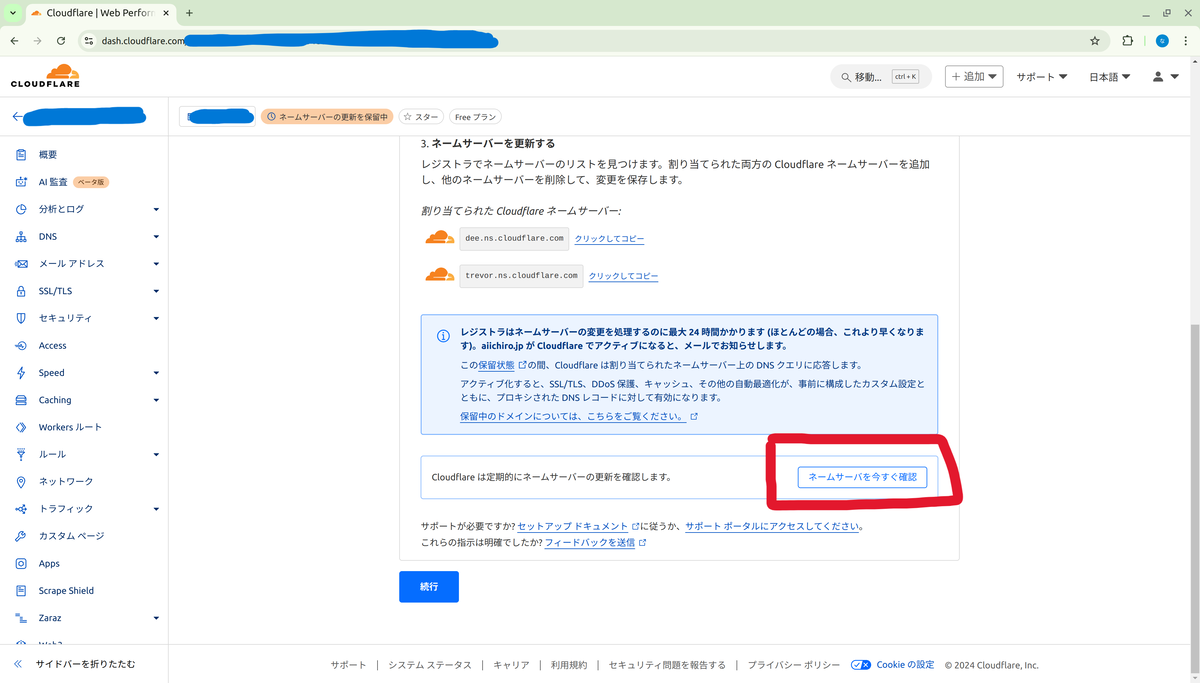1200x683 pixels.
Task: Open the 追加 dropdown button
Action: point(974,77)
